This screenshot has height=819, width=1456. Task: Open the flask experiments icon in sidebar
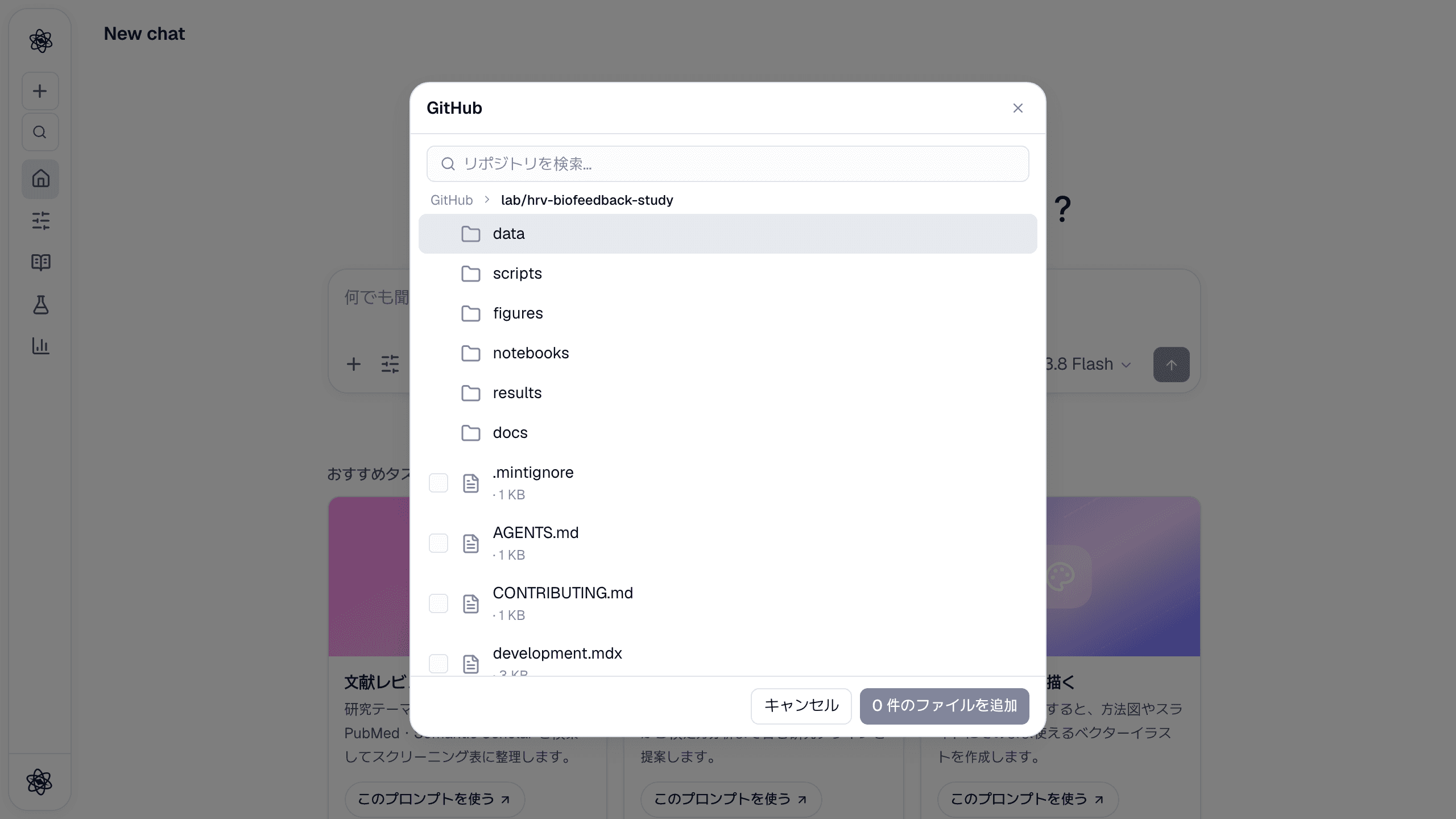coord(40,305)
